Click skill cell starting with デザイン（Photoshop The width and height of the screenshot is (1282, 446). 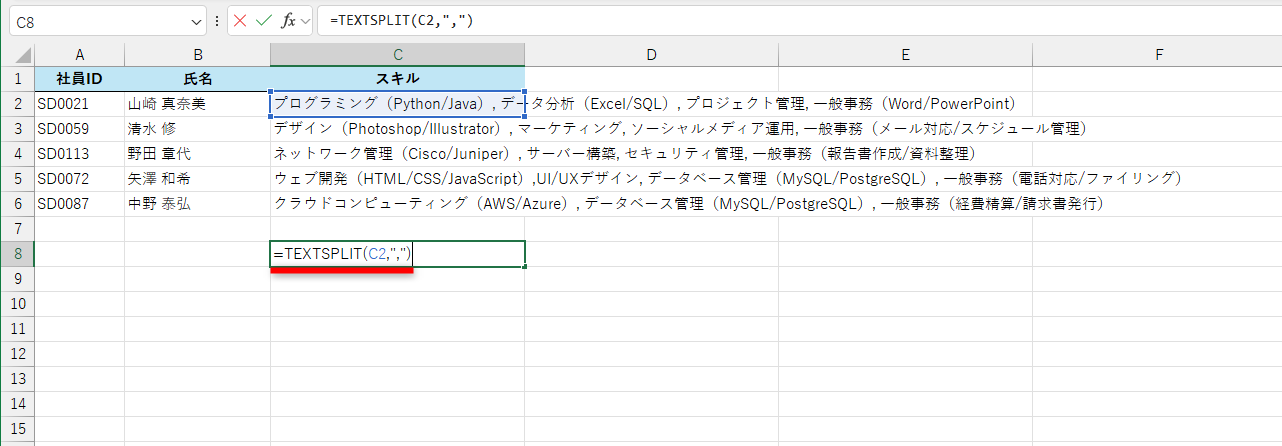(397, 129)
